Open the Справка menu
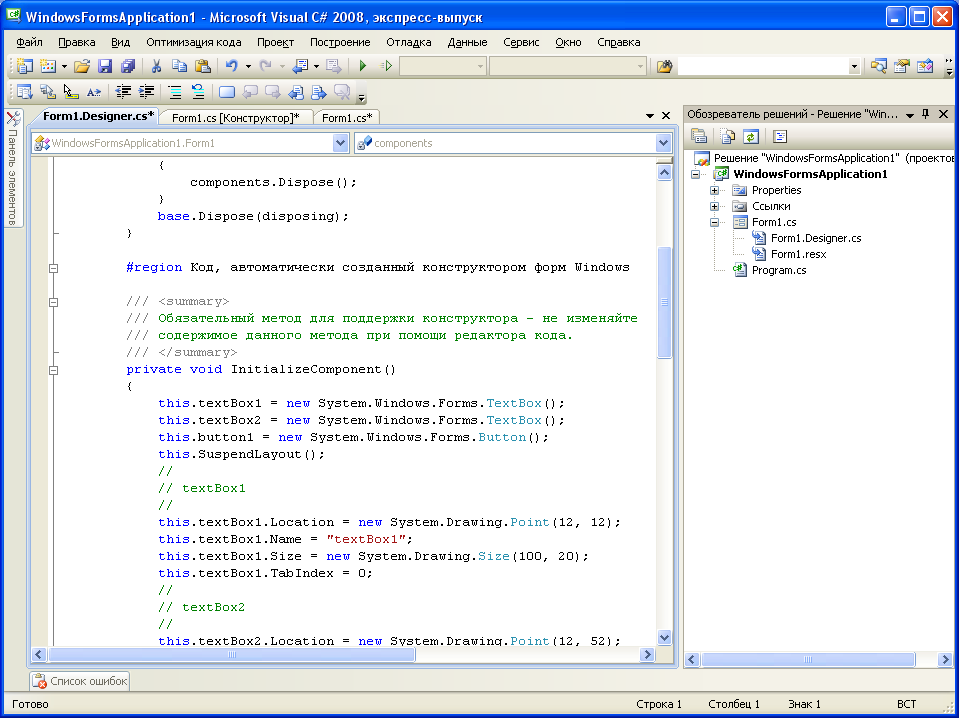 point(618,42)
